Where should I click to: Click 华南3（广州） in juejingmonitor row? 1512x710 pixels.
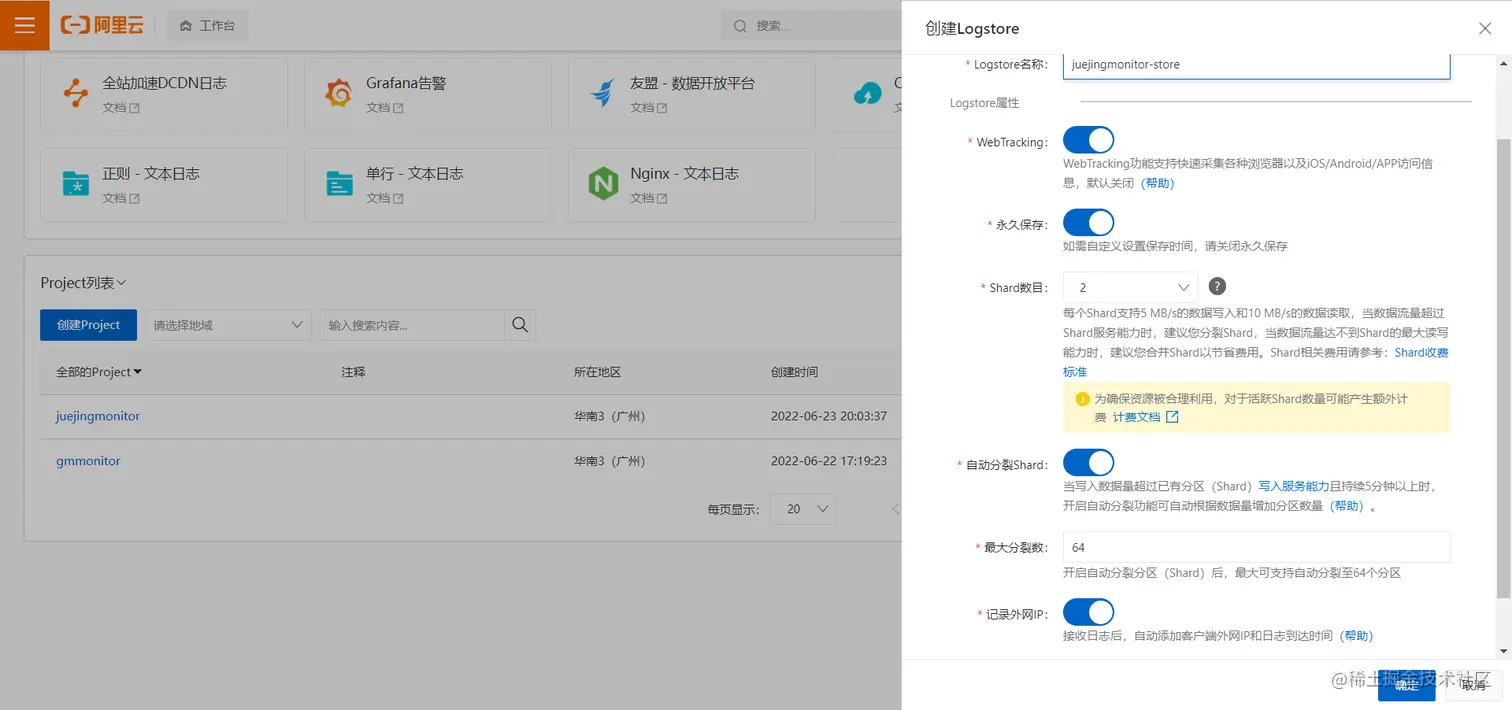(610, 416)
